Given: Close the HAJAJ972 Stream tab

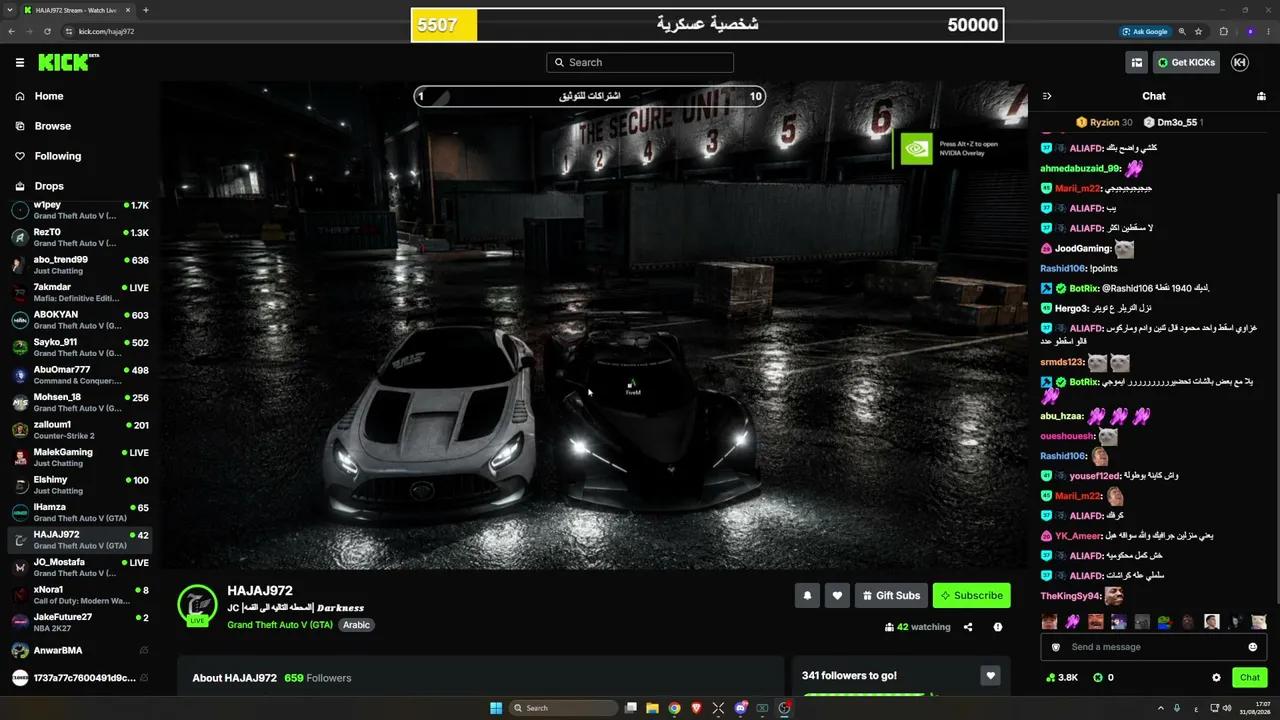Looking at the screenshot, I should pyautogui.click(x=128, y=10).
